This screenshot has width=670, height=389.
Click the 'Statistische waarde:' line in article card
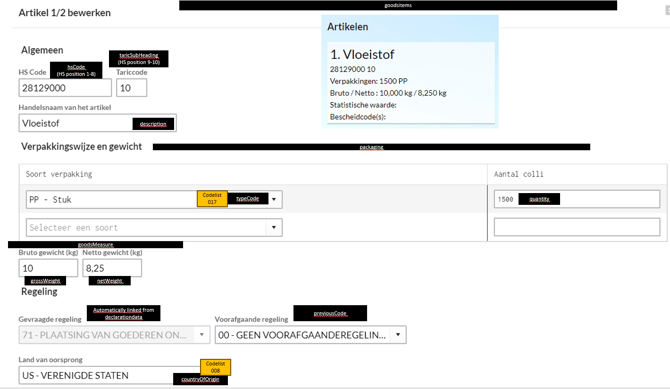[x=363, y=105]
